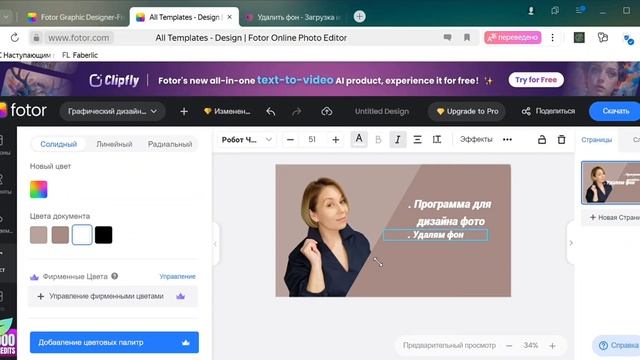Open the browser new tab plus button

pos(359,17)
